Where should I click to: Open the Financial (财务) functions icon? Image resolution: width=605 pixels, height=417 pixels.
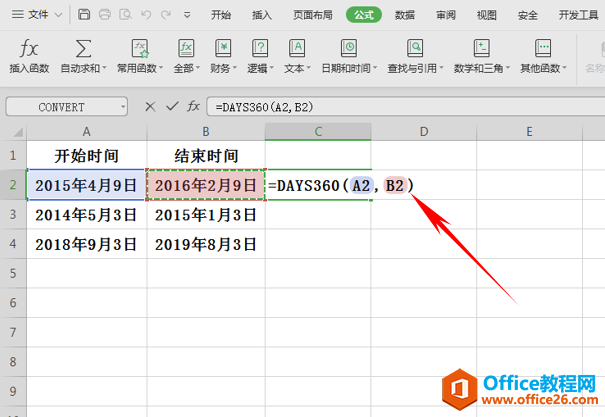coord(224,48)
